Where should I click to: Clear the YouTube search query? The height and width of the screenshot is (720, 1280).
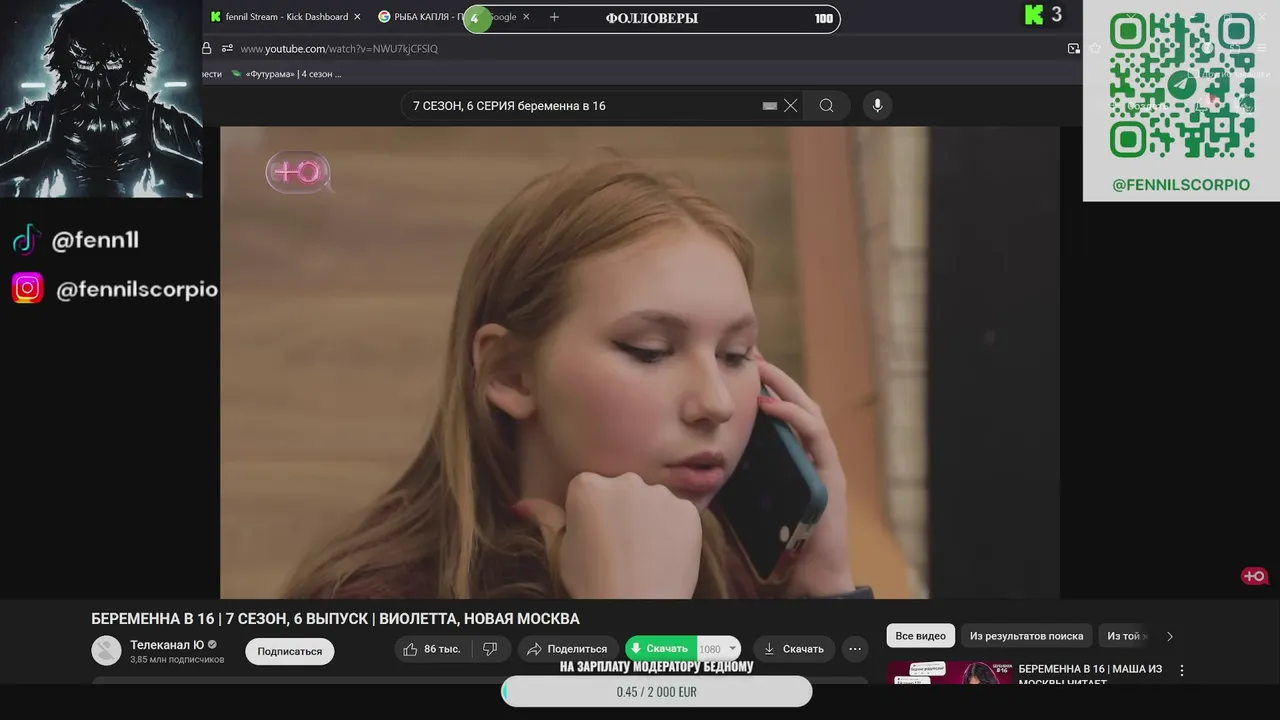tap(790, 106)
